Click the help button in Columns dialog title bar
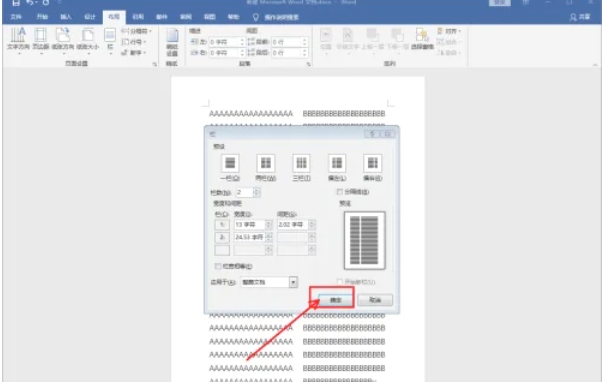Screen dimensions: 607x382 (372, 134)
